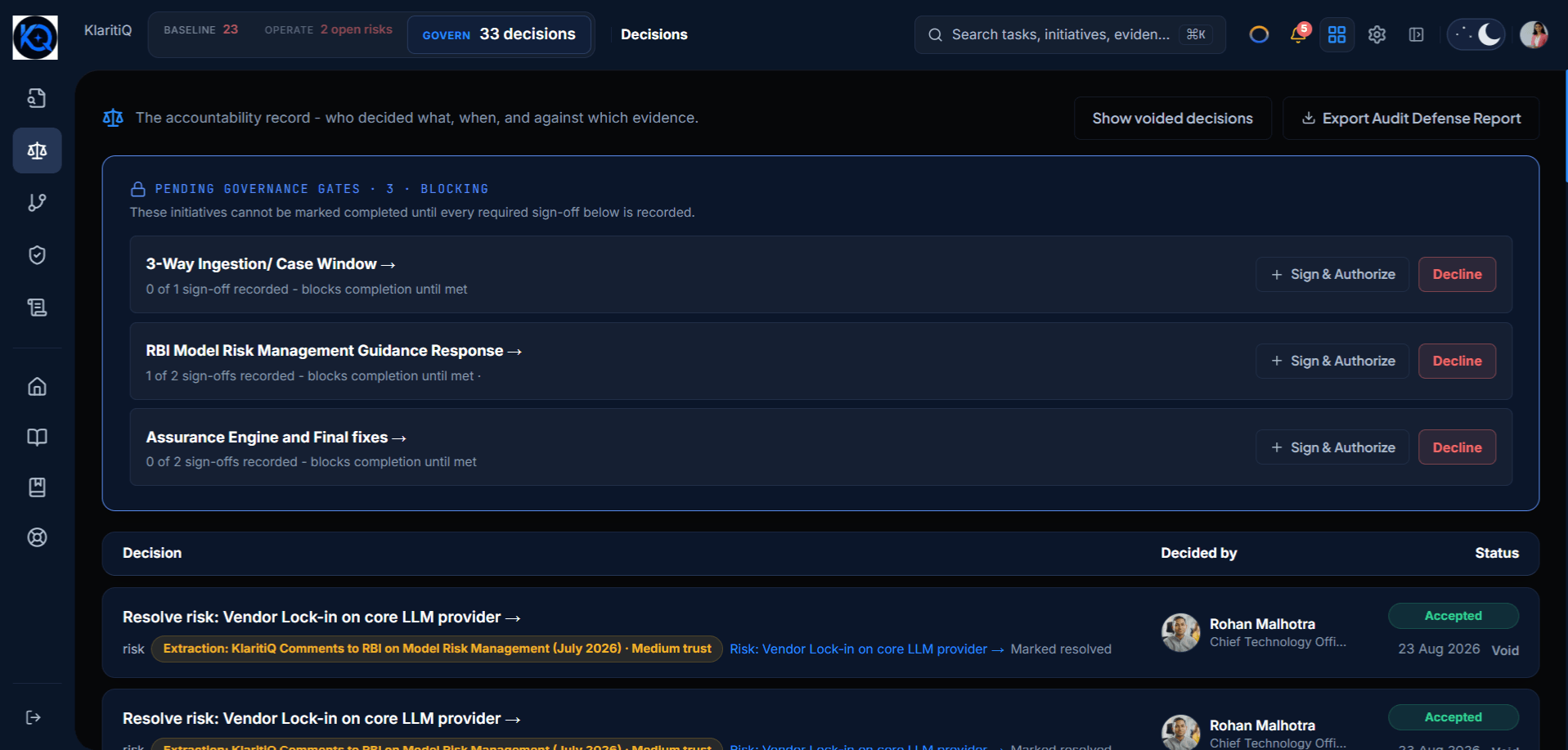1568x750 pixels.
Task: Select the GOVERN 33 decisions tab
Action: 499,34
